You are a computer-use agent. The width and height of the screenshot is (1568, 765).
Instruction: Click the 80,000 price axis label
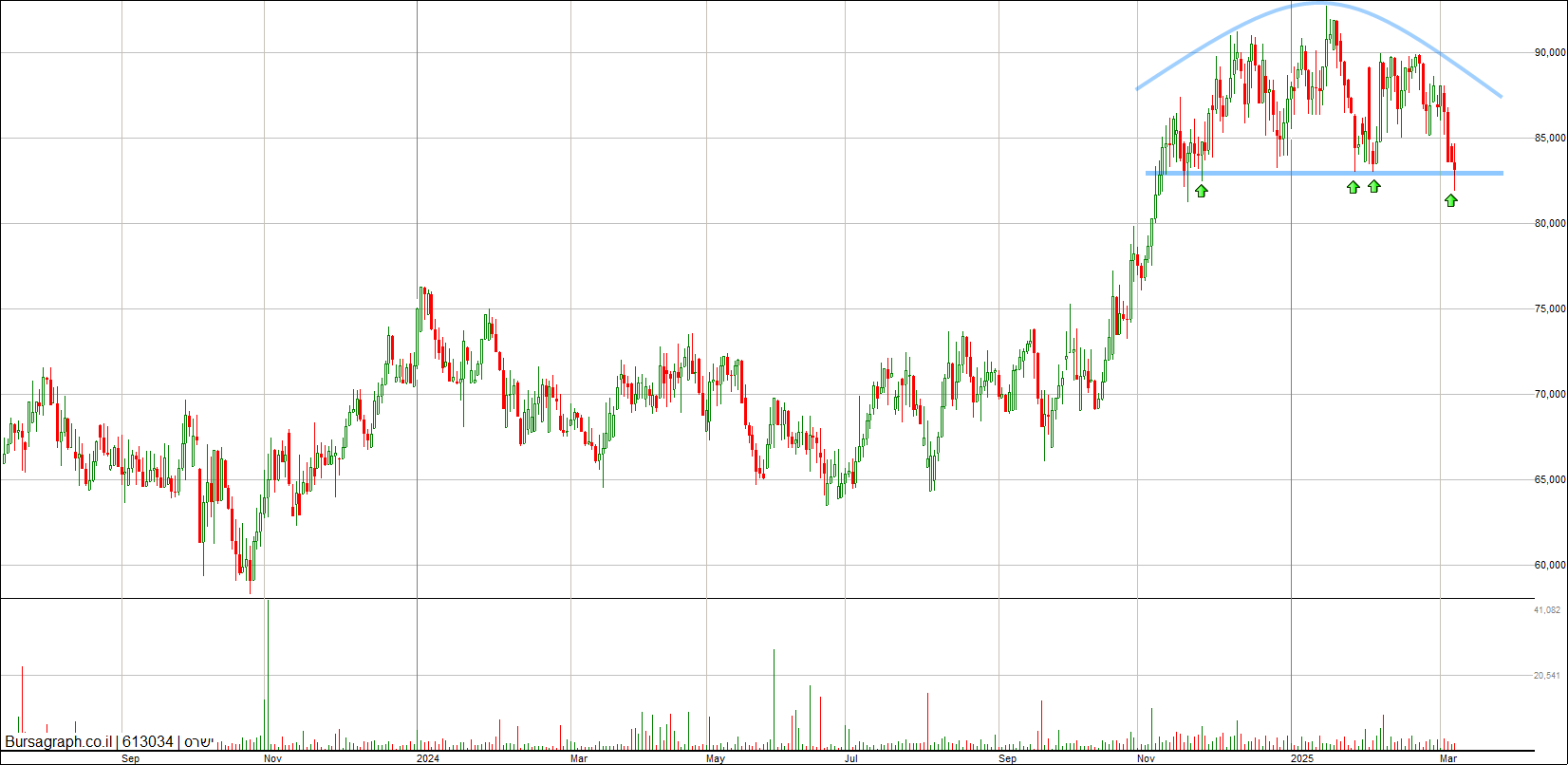1549,224
